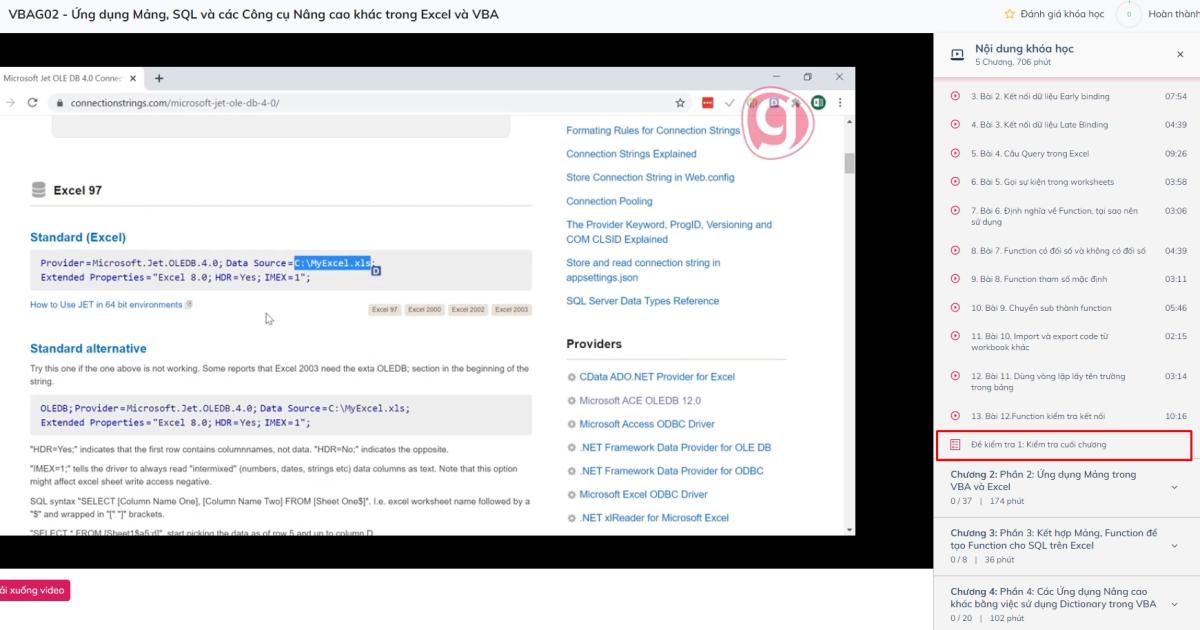Click the new tab plus icon in the video's browser
The height and width of the screenshot is (630, 1200).
pyautogui.click(x=159, y=78)
